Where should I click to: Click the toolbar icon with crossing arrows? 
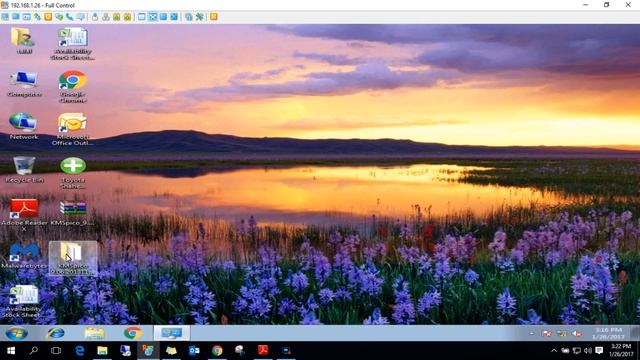click(152, 17)
